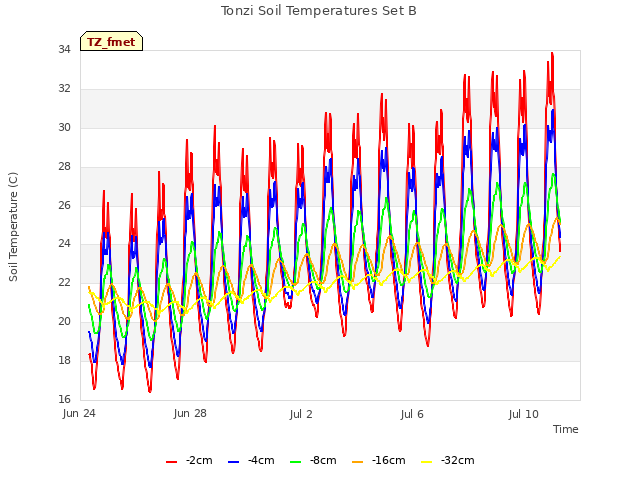Click the 24 y-axis tick label
640x480 pixels.
click(x=64, y=243)
